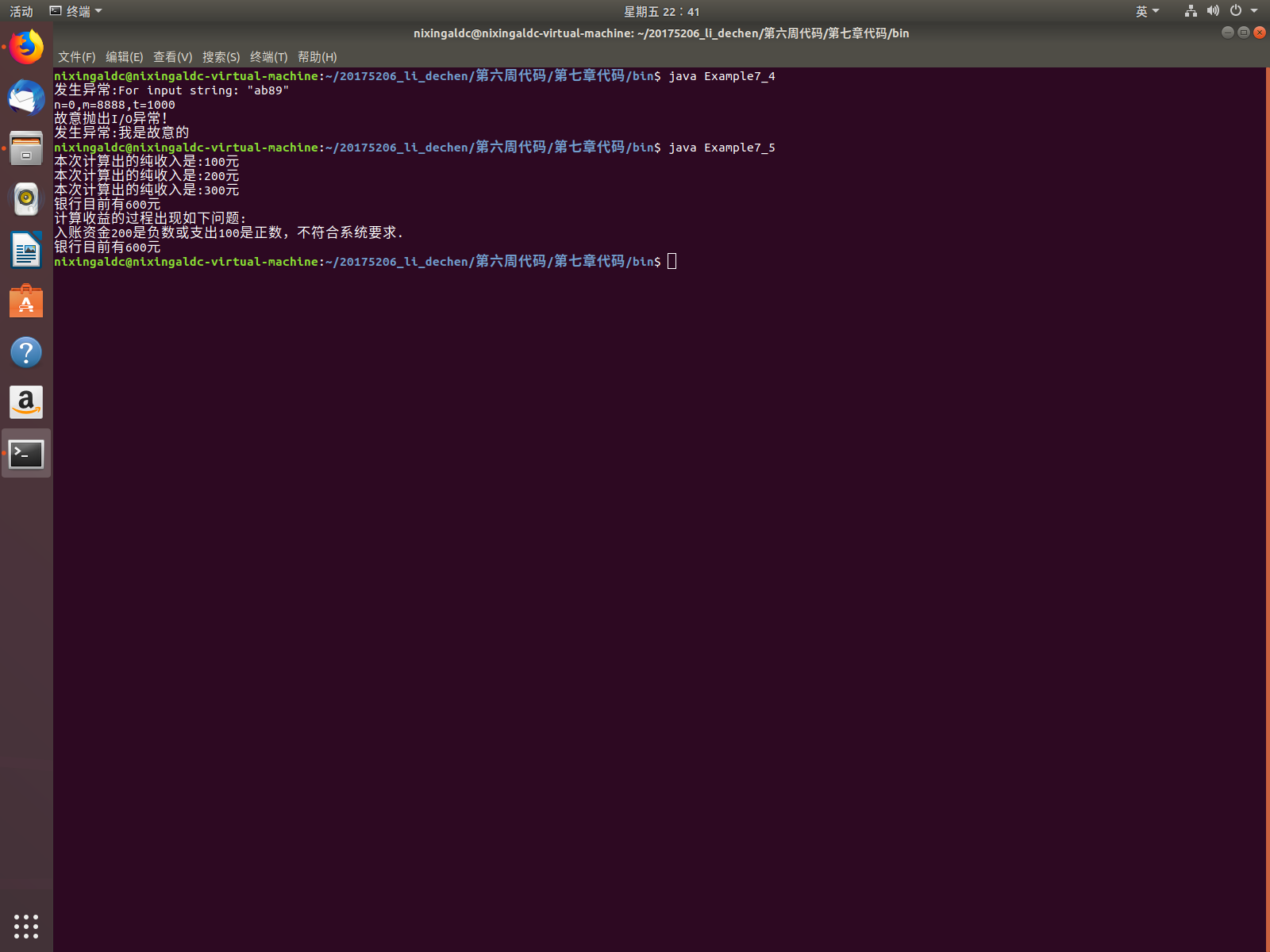The width and height of the screenshot is (1270, 952).
Task: Open the 编辑(E) menu
Action: tap(125, 57)
